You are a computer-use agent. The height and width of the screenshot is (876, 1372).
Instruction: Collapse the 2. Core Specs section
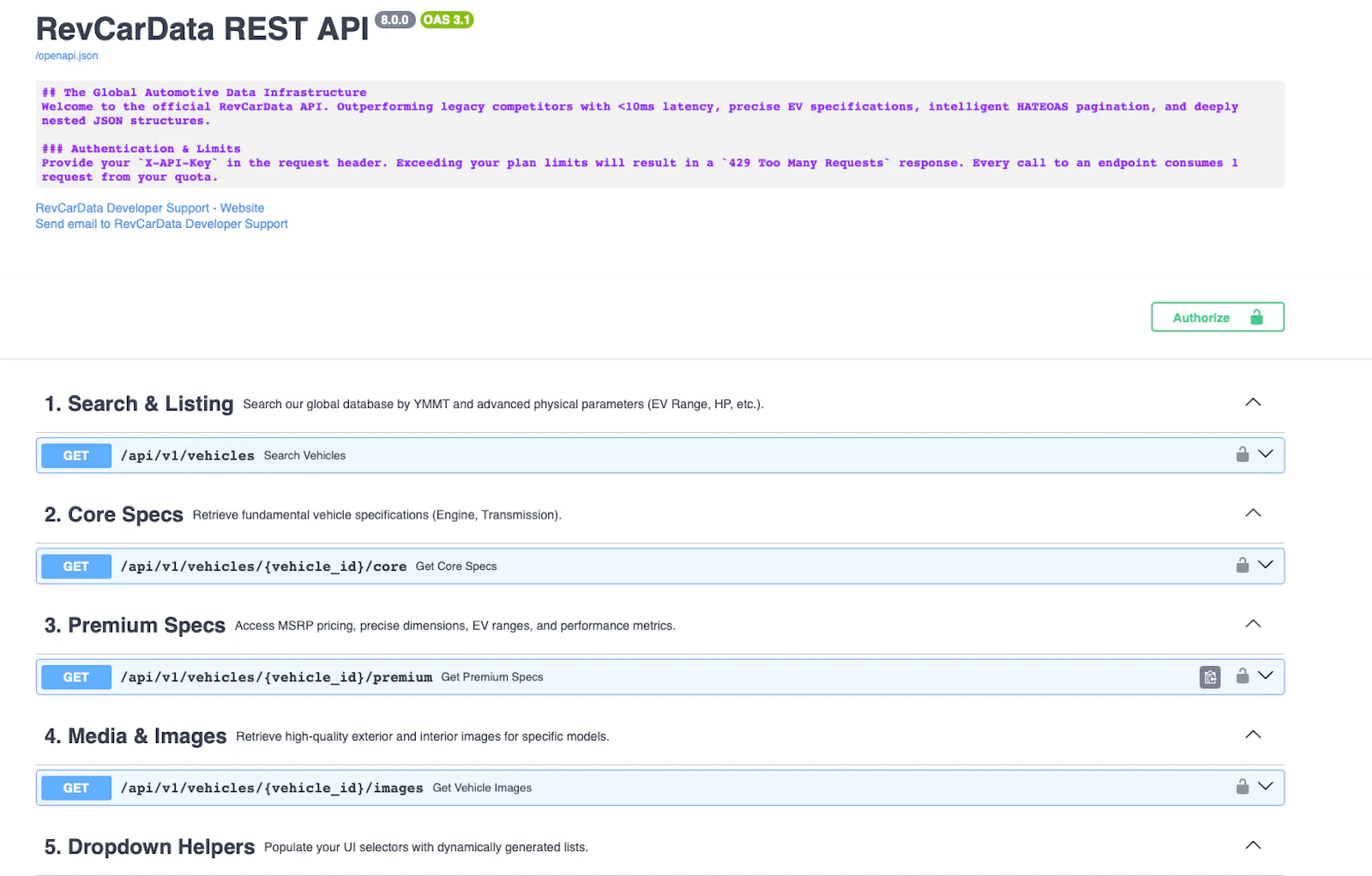click(1253, 513)
